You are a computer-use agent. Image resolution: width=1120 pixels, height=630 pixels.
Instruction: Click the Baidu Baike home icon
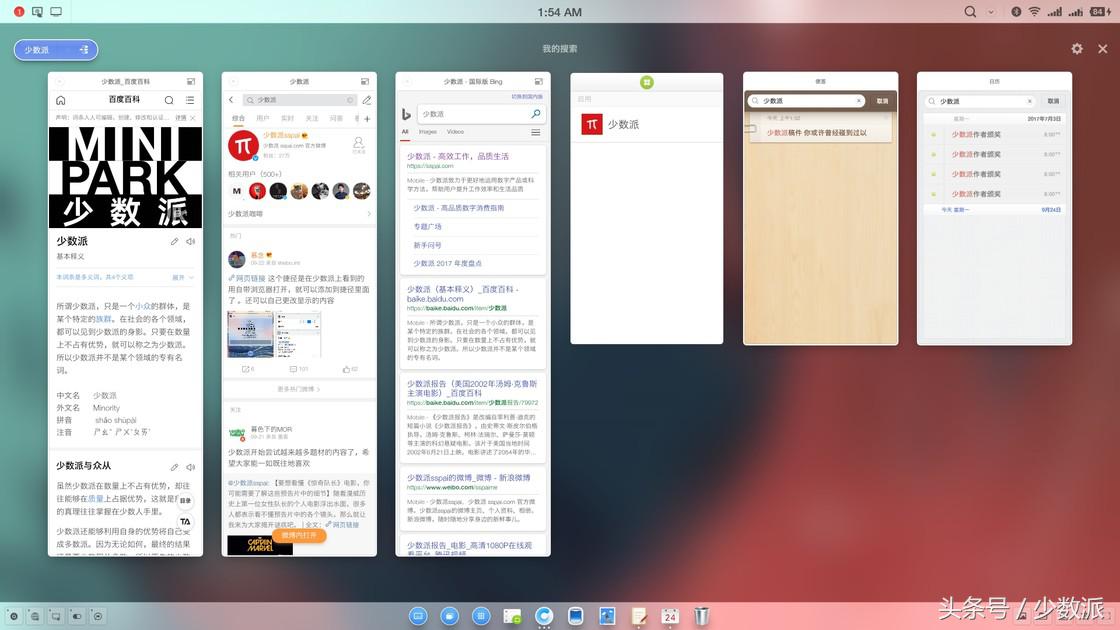click(x=61, y=100)
